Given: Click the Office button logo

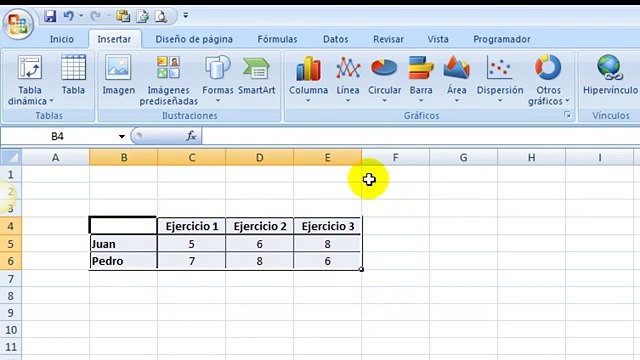Looking at the screenshot, I should coord(18,24).
